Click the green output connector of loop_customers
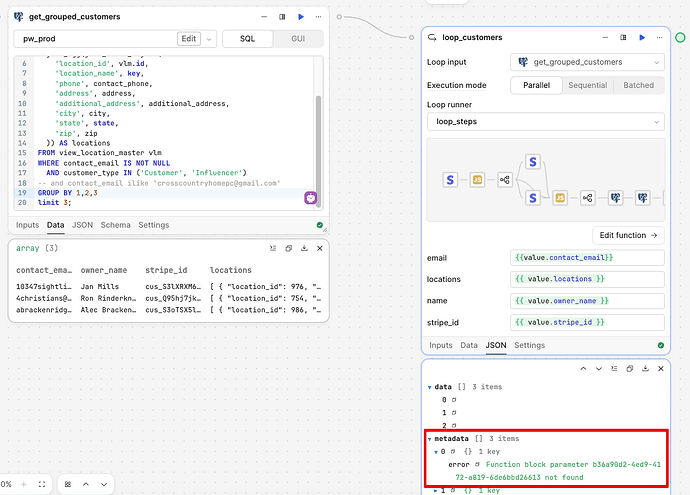This screenshot has width=690, height=495. 680,37
